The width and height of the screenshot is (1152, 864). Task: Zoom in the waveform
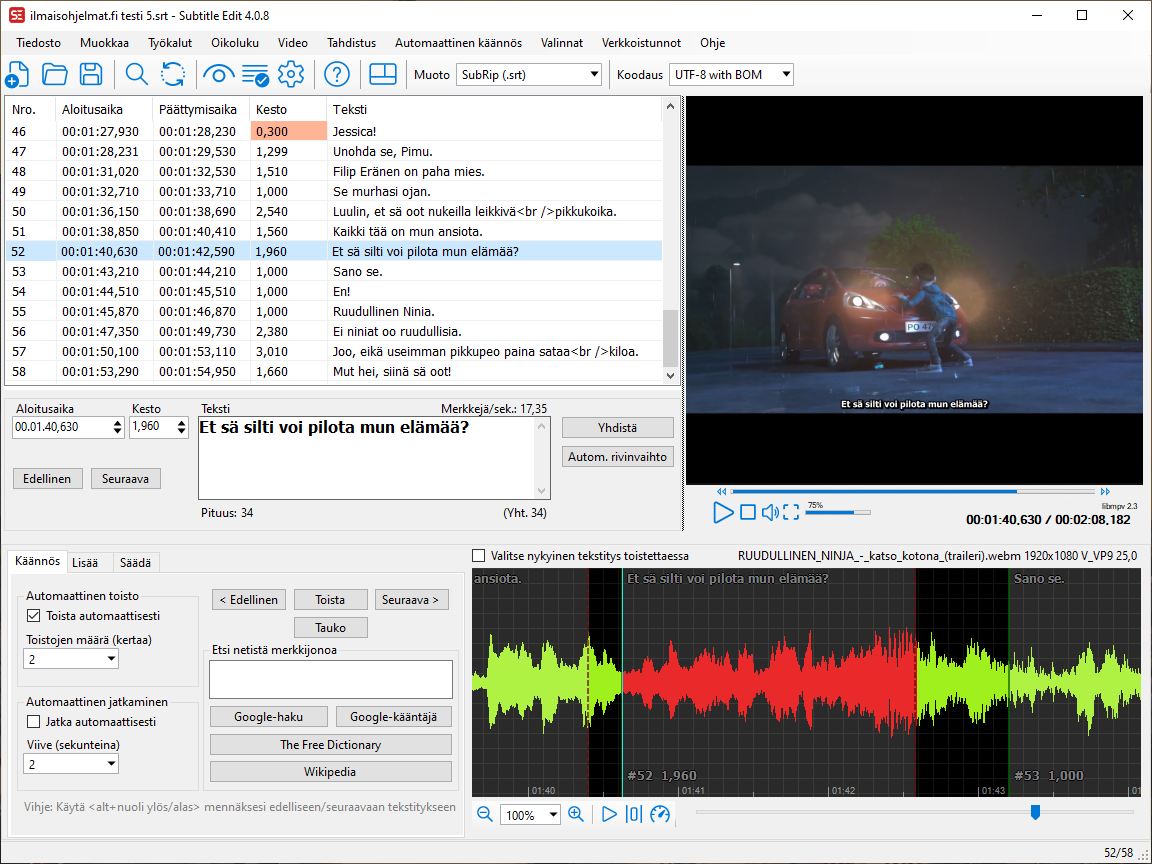(x=576, y=814)
